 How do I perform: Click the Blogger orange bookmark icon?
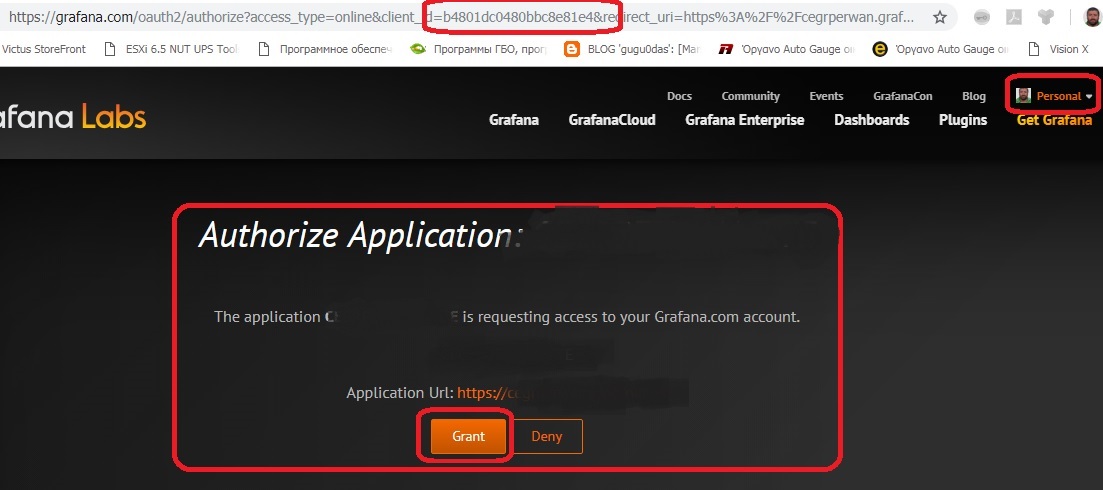tap(573, 49)
